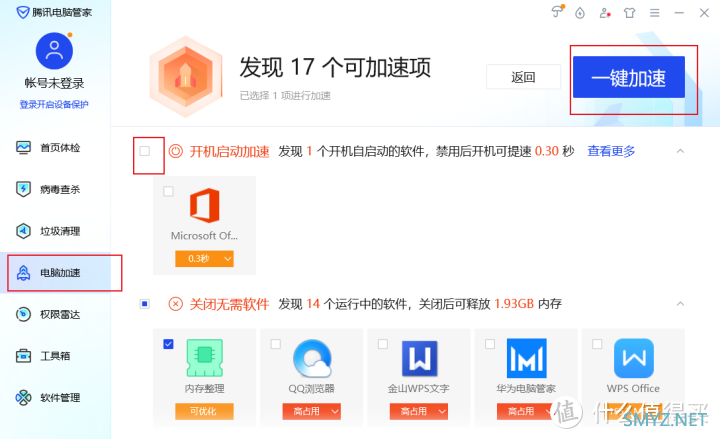Viewport: 720px width, 439px height.
Task: Click the 关闭无需软件 section title
Action: point(230,304)
